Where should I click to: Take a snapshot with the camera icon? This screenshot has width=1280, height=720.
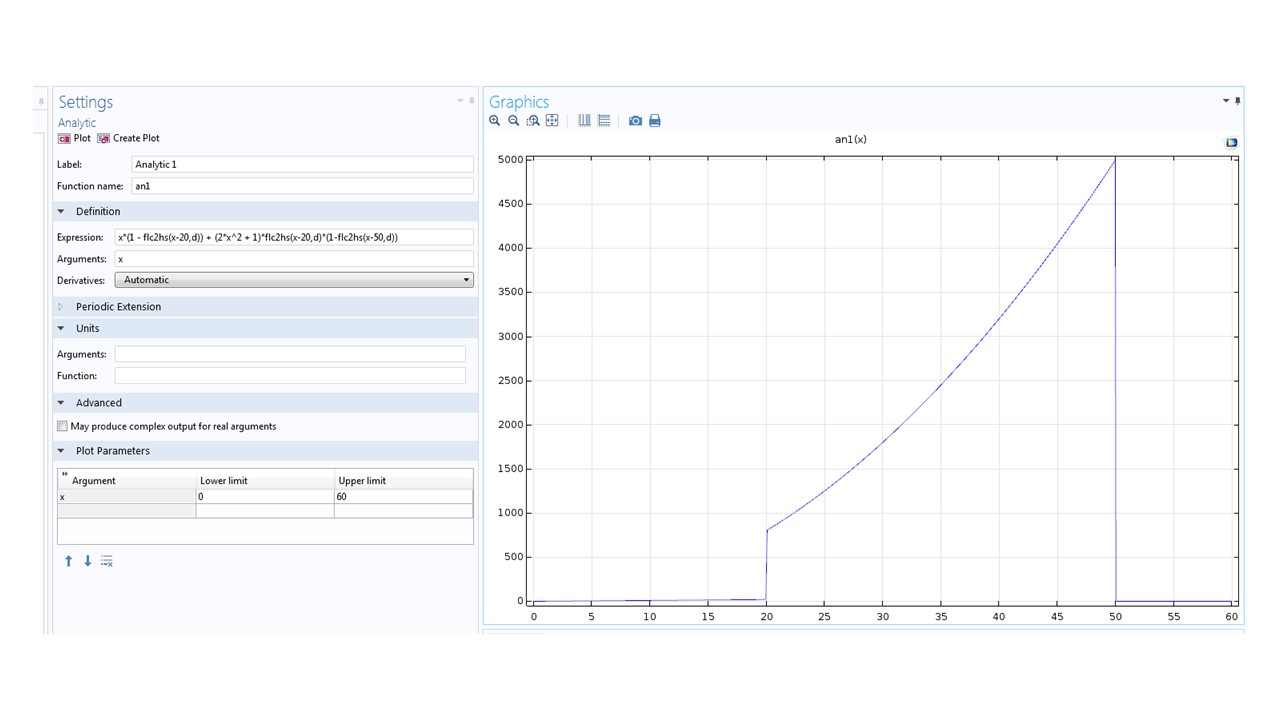coord(635,121)
